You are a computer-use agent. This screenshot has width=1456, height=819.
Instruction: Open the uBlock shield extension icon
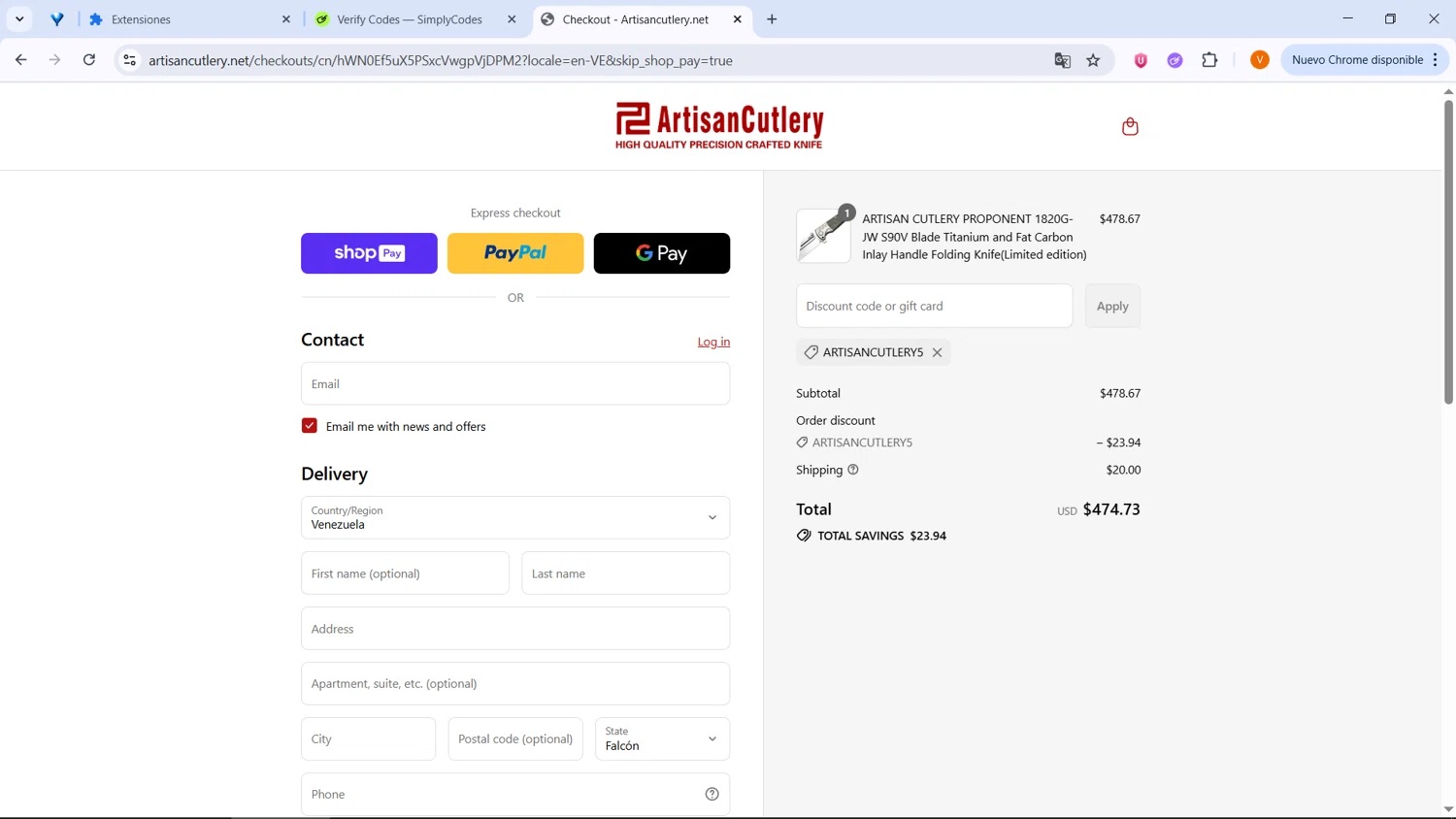tap(1141, 60)
